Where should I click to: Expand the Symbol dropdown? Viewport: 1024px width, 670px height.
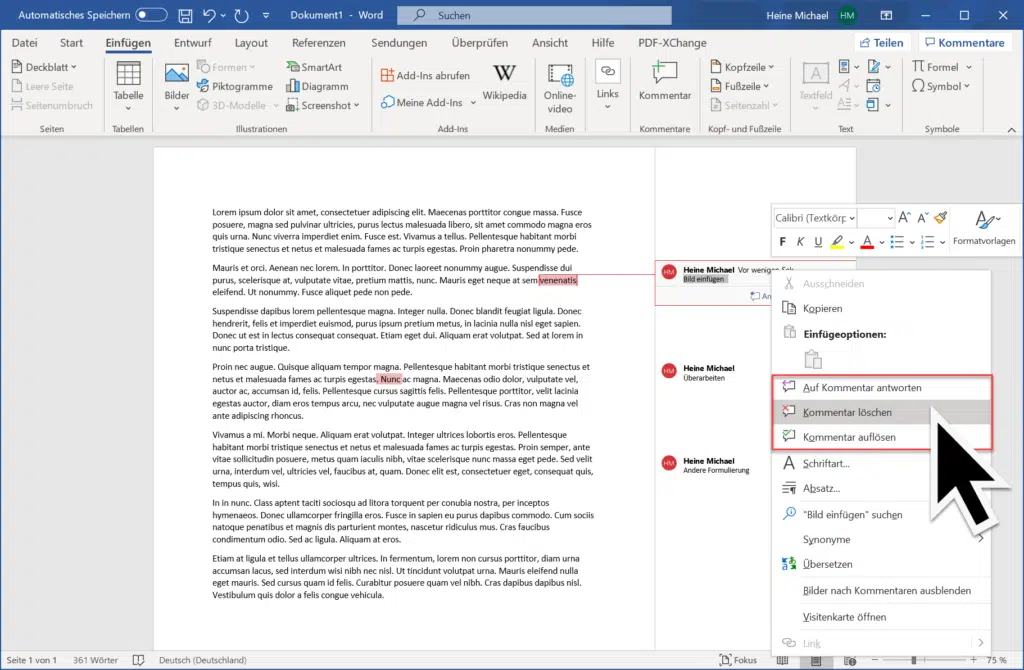(968, 86)
